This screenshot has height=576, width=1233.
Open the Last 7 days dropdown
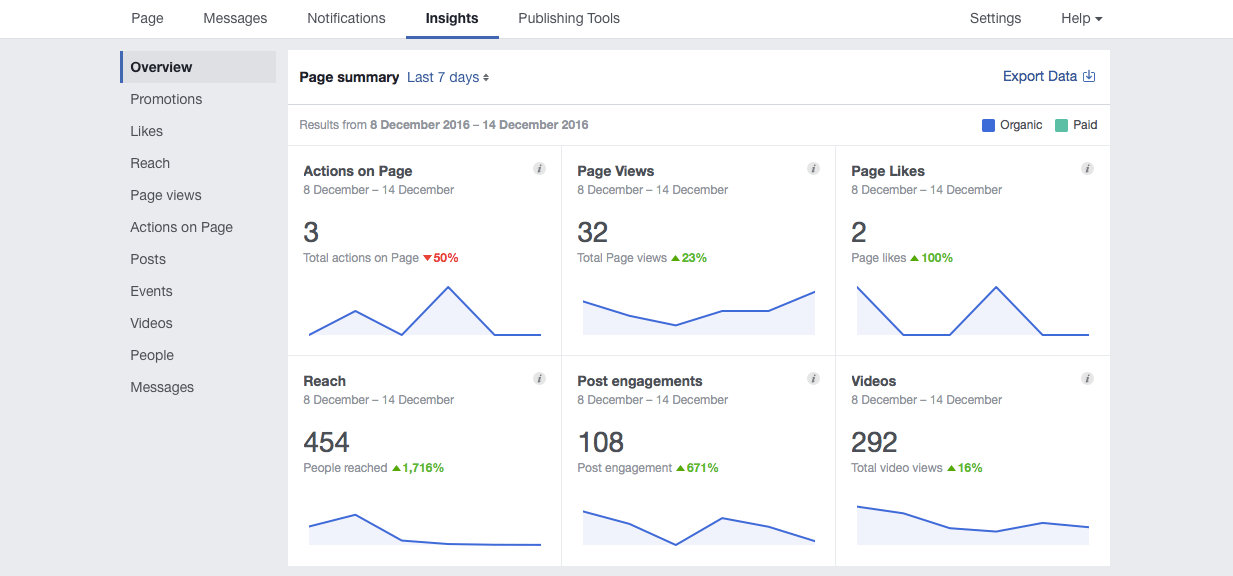coord(448,77)
